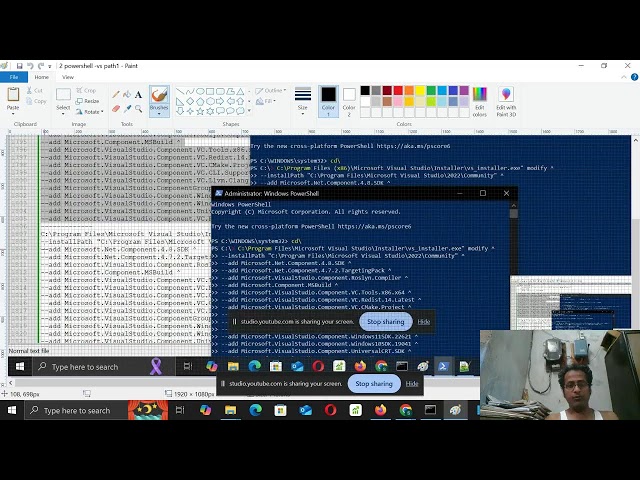This screenshot has width=640, height=480.
Task: Redo the action in Paint's quick access toolbar
Action: click(x=41, y=66)
